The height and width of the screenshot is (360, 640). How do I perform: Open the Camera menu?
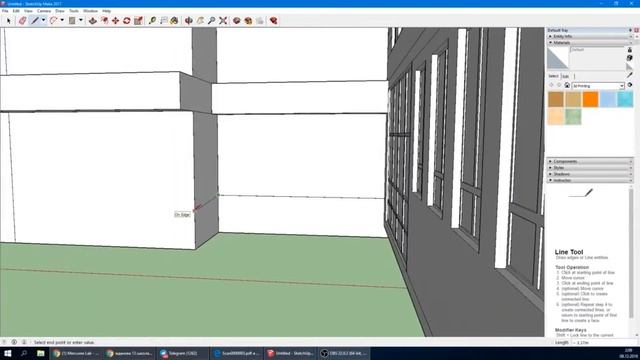44,11
